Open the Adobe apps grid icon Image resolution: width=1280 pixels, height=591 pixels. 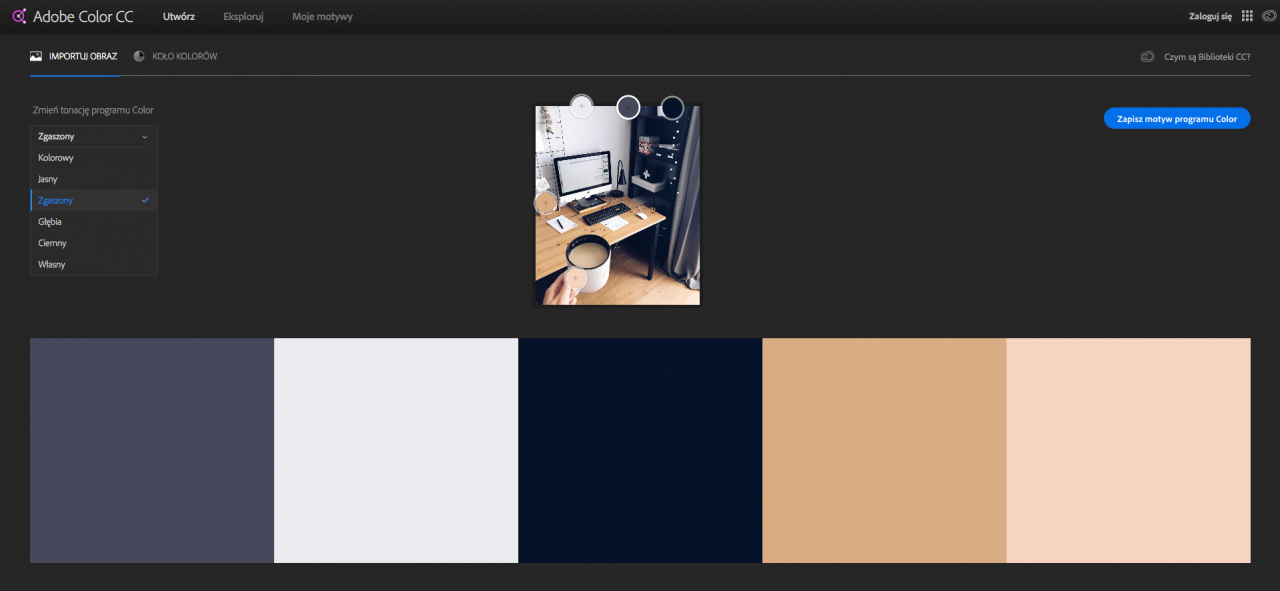click(x=1247, y=16)
